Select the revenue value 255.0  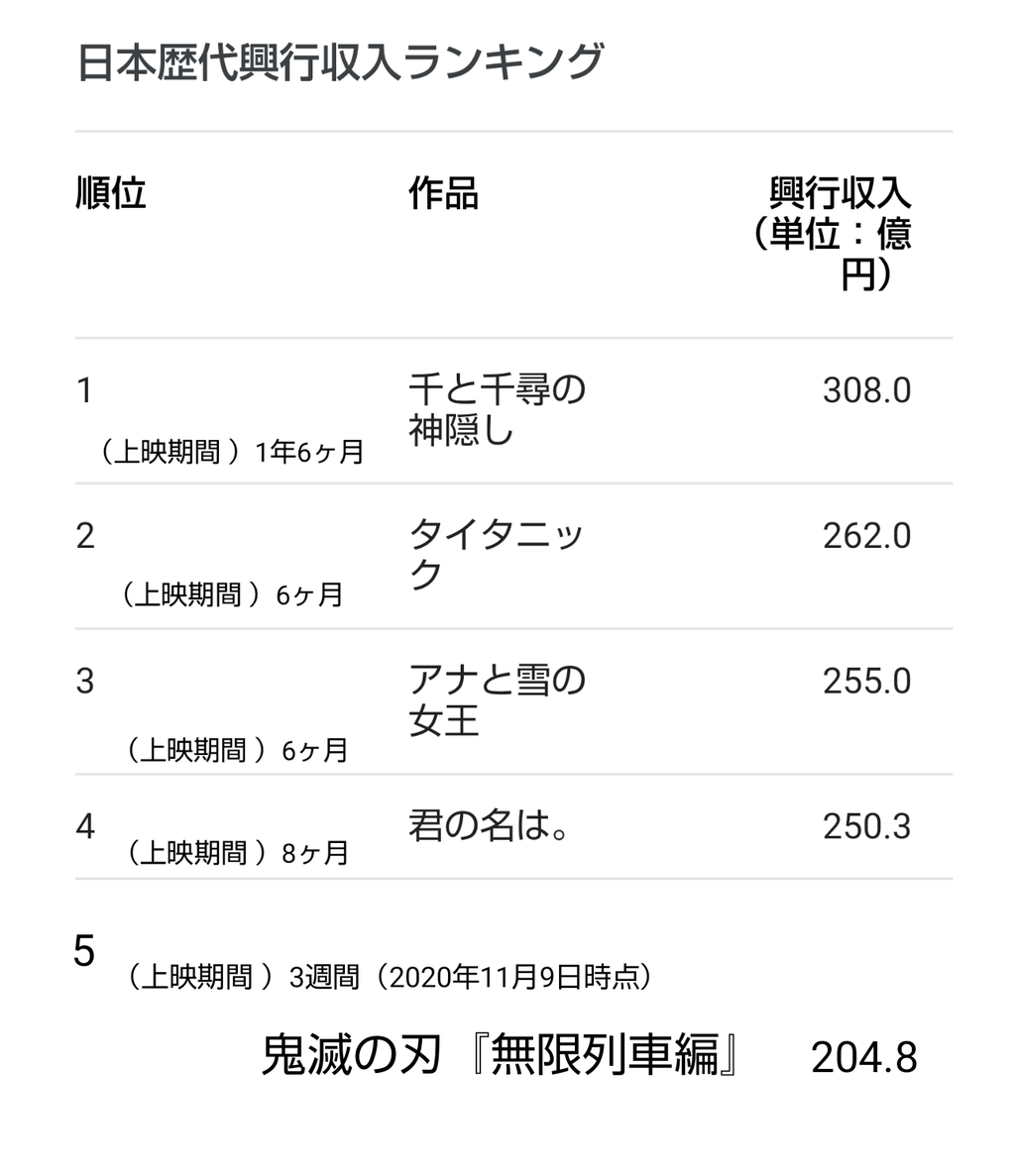click(866, 682)
